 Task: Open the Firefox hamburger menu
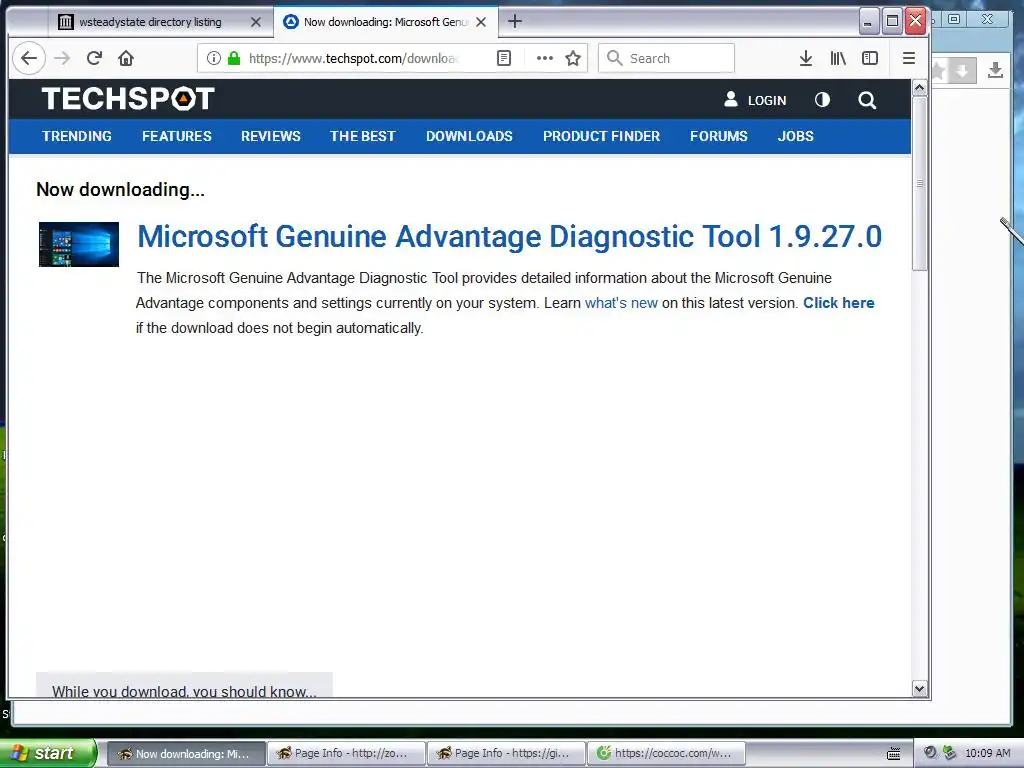(x=908, y=58)
